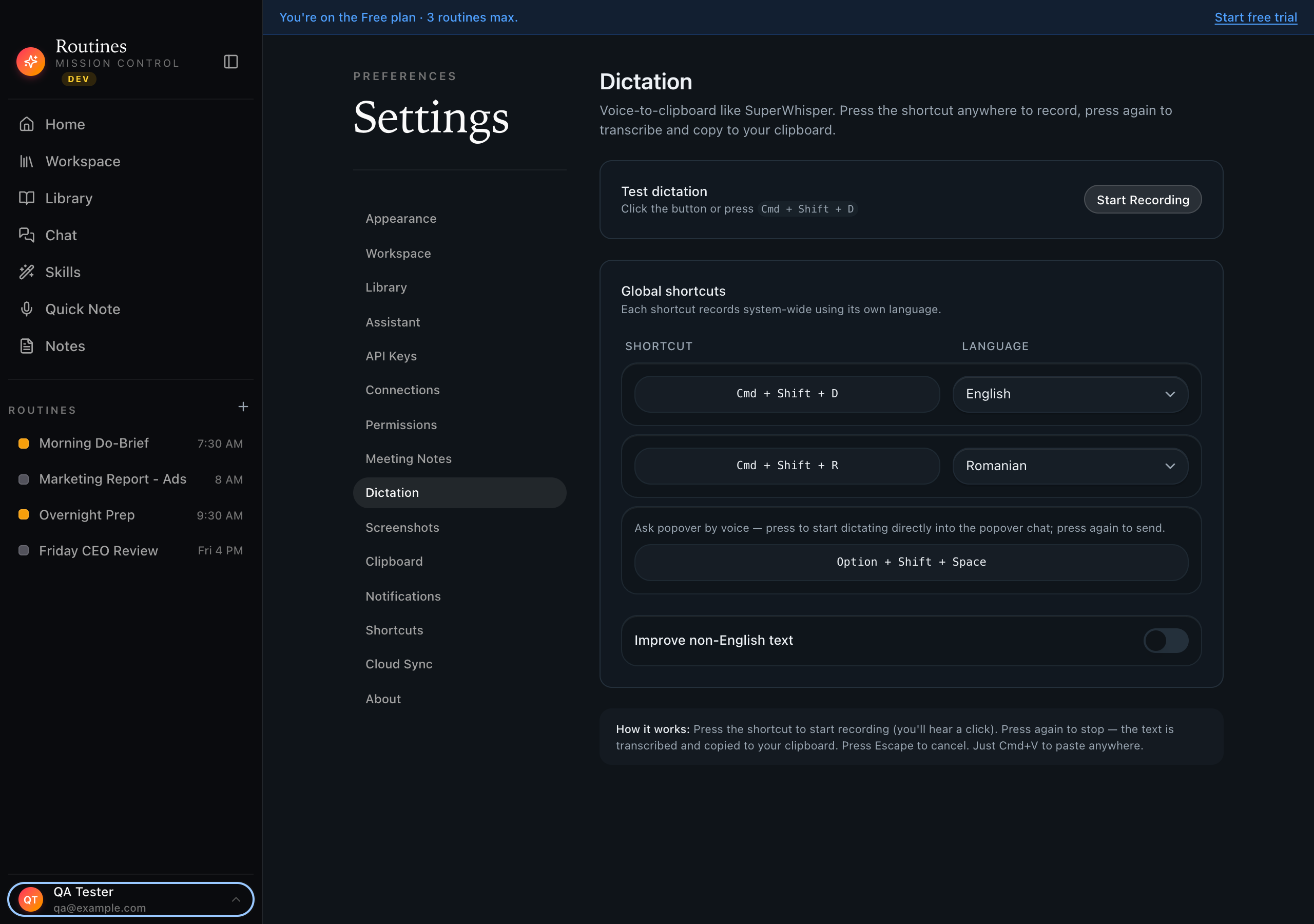
Task: Open the English language dropdown
Action: (x=1070, y=394)
